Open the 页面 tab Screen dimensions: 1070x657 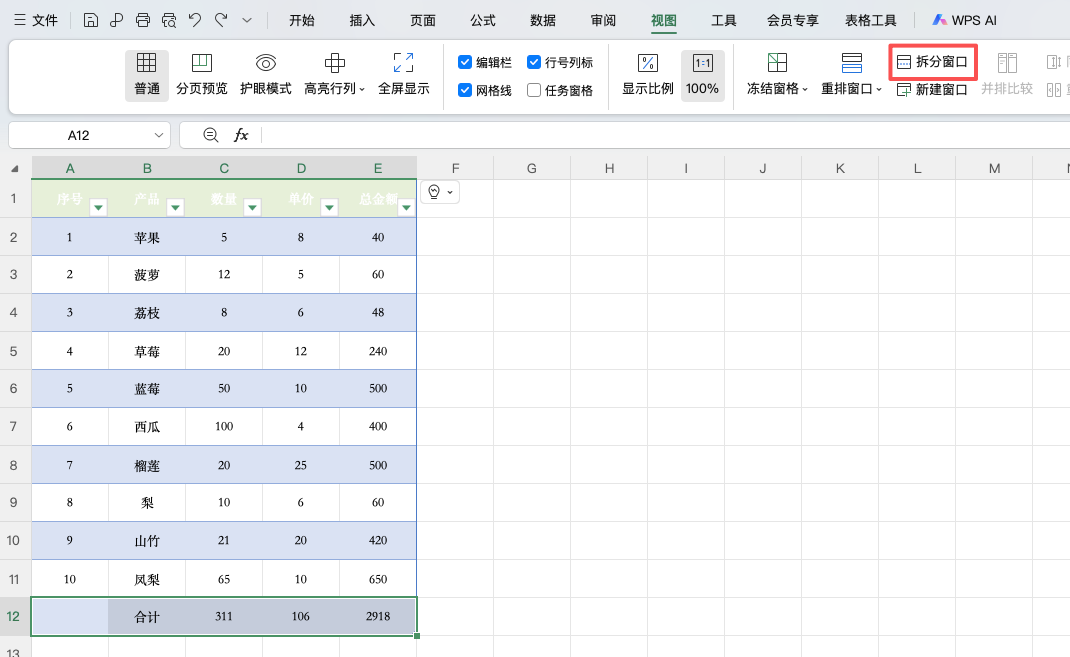(422, 20)
